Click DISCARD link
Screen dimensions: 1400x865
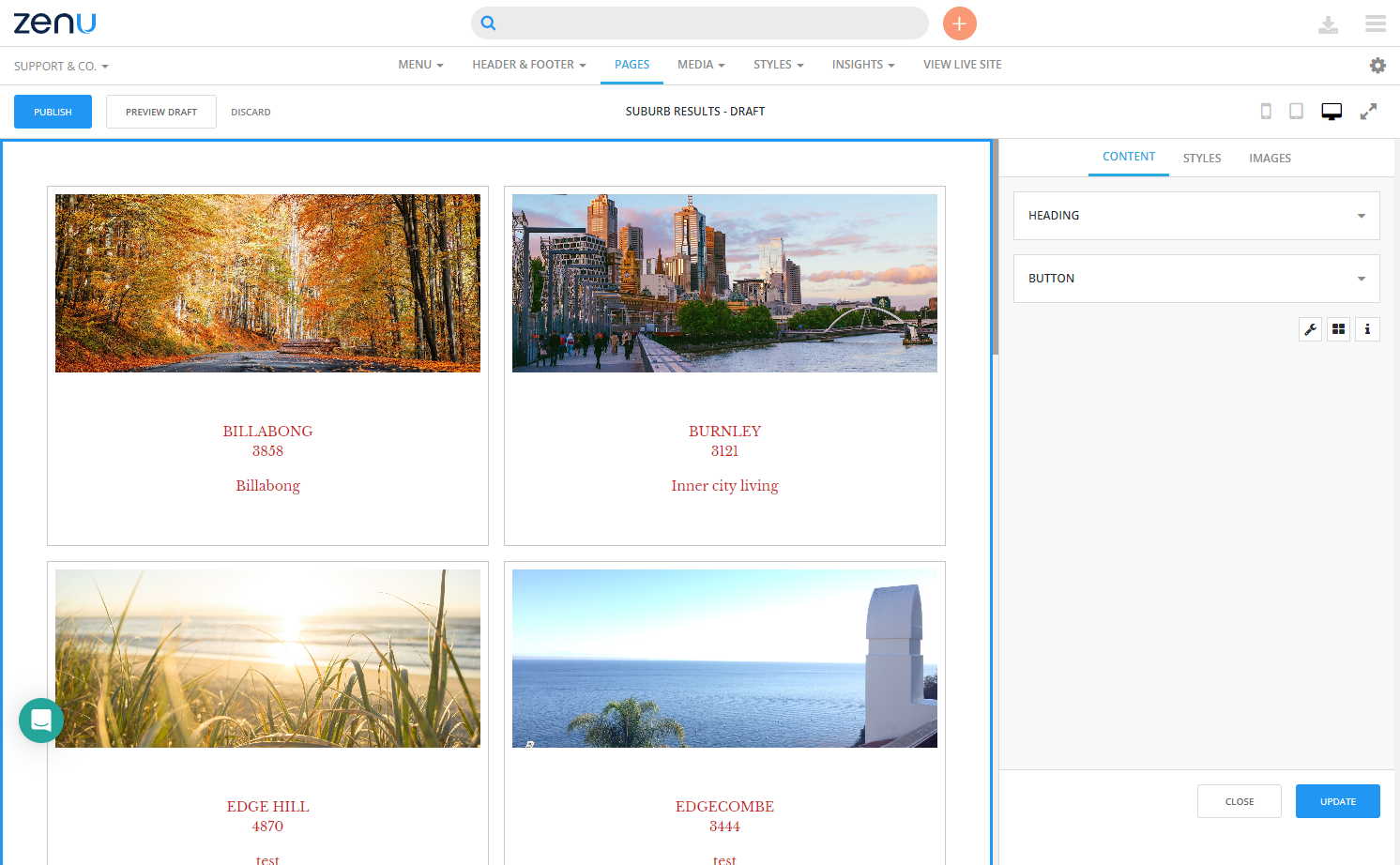[x=251, y=113]
